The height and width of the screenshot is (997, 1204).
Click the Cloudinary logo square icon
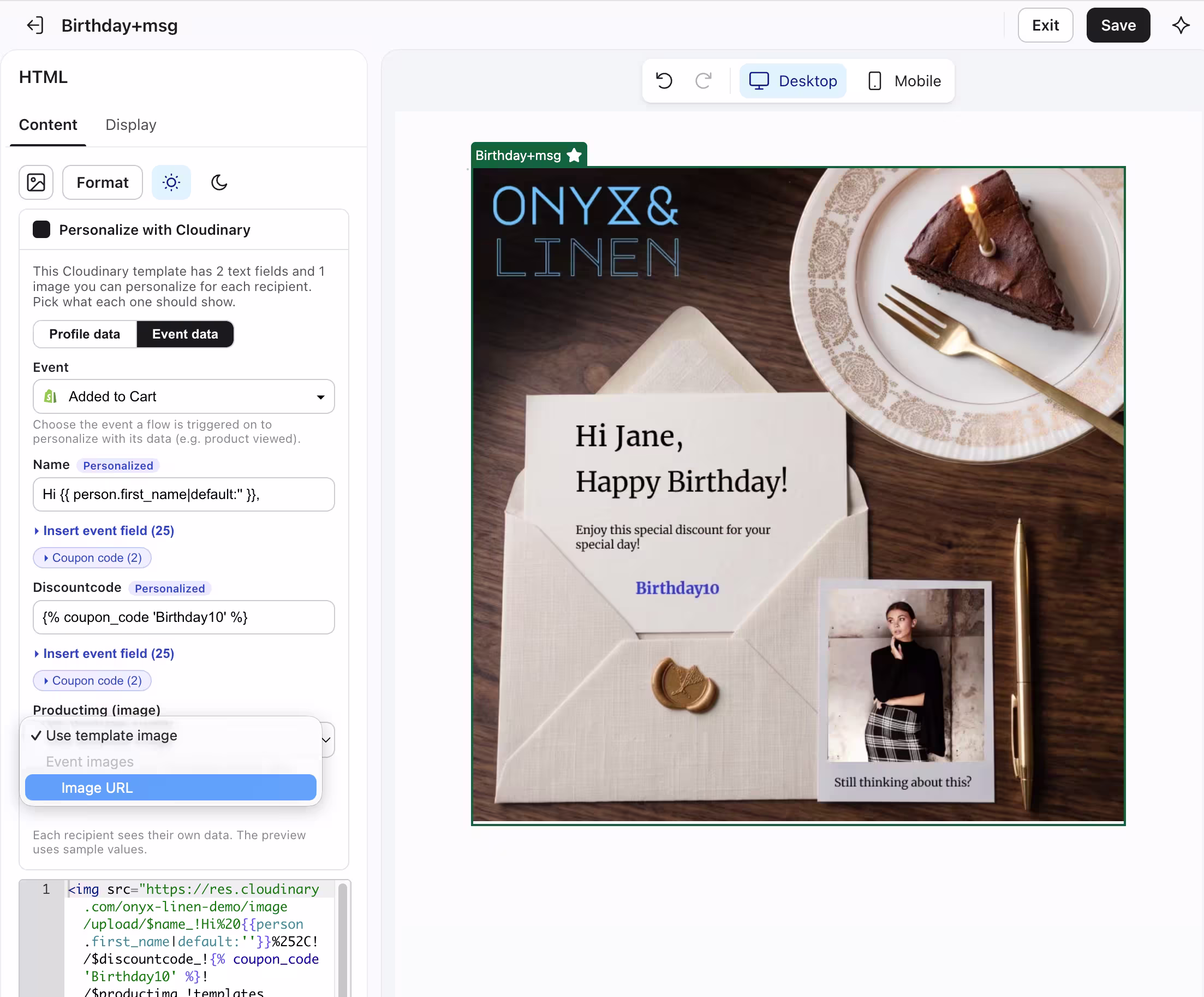click(x=41, y=229)
